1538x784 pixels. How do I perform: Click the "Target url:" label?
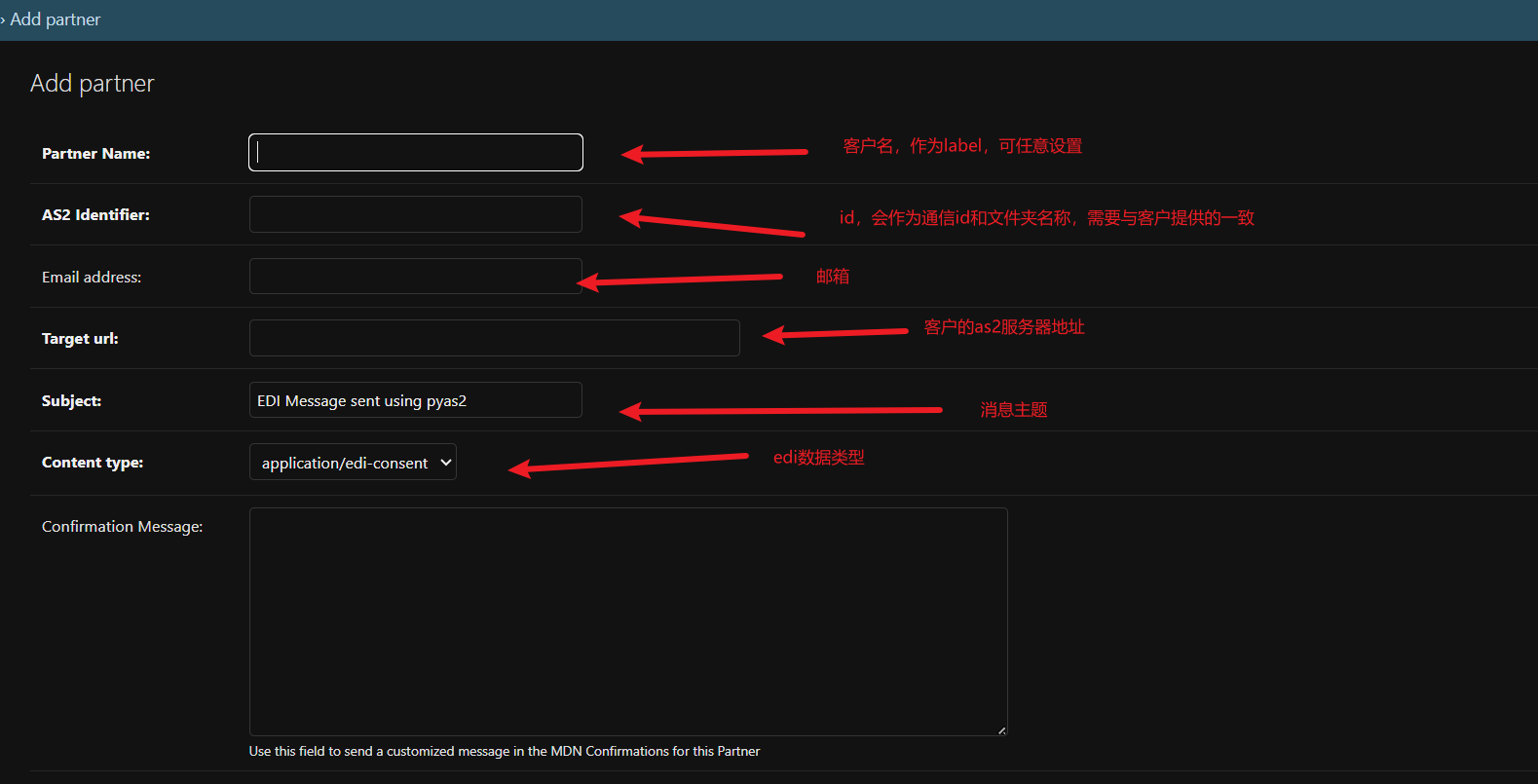tap(80, 339)
